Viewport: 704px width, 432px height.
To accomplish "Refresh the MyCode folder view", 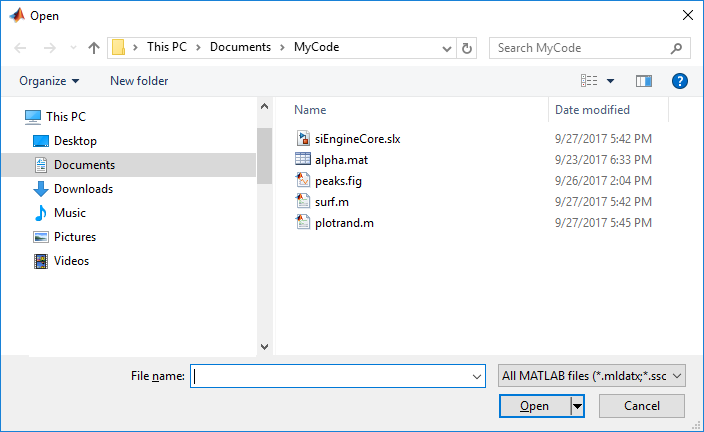I will [467, 48].
